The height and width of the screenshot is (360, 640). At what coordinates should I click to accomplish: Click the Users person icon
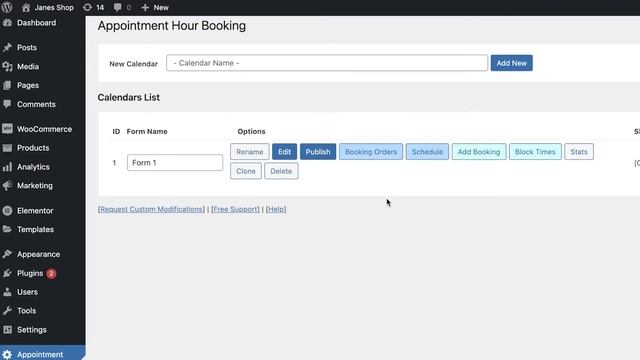[x=7, y=292]
